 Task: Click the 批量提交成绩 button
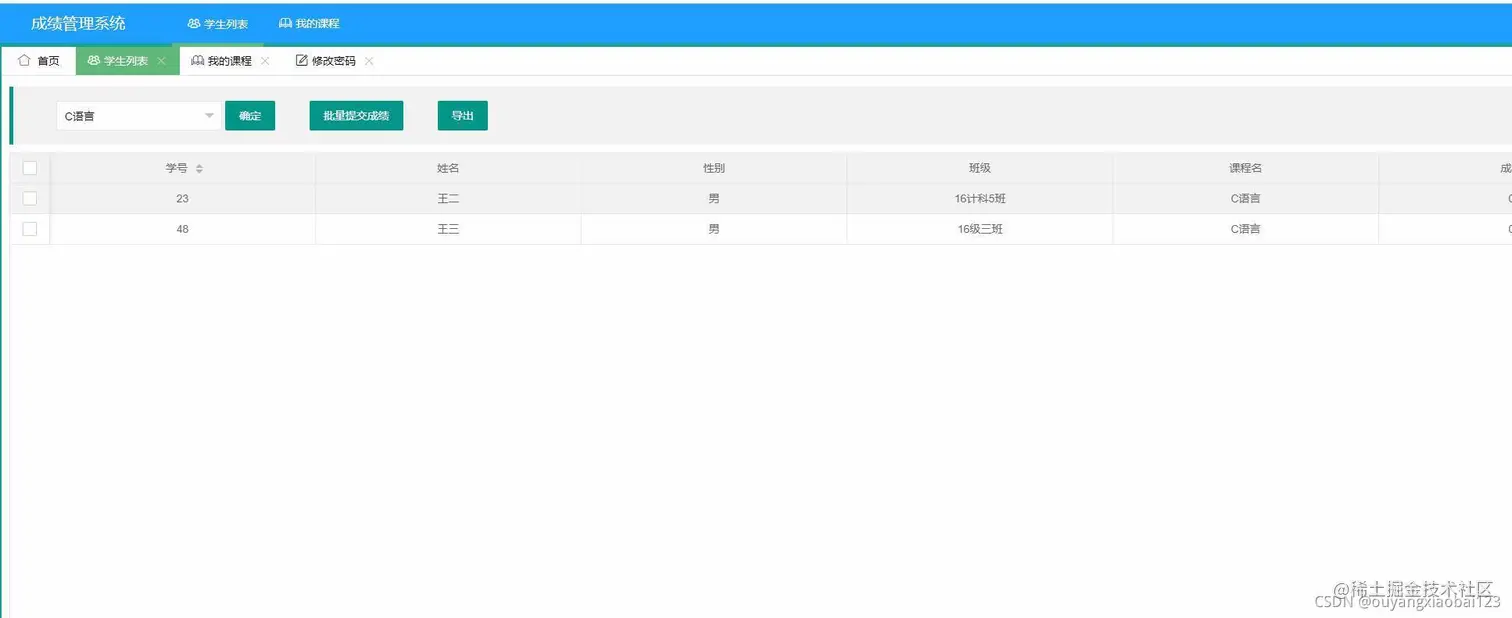pos(356,116)
